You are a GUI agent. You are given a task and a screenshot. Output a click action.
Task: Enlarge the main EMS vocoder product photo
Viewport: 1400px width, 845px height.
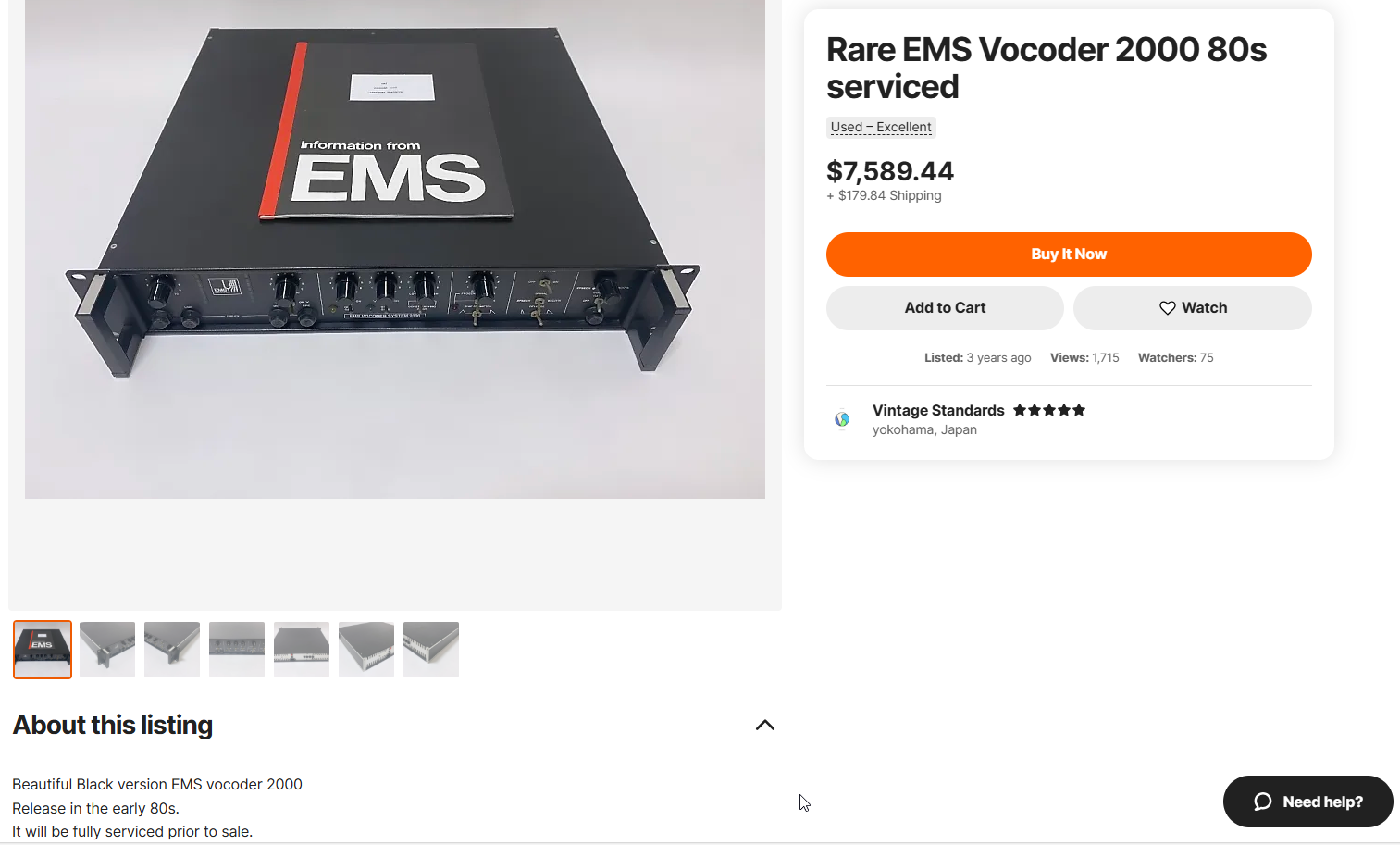click(x=395, y=249)
